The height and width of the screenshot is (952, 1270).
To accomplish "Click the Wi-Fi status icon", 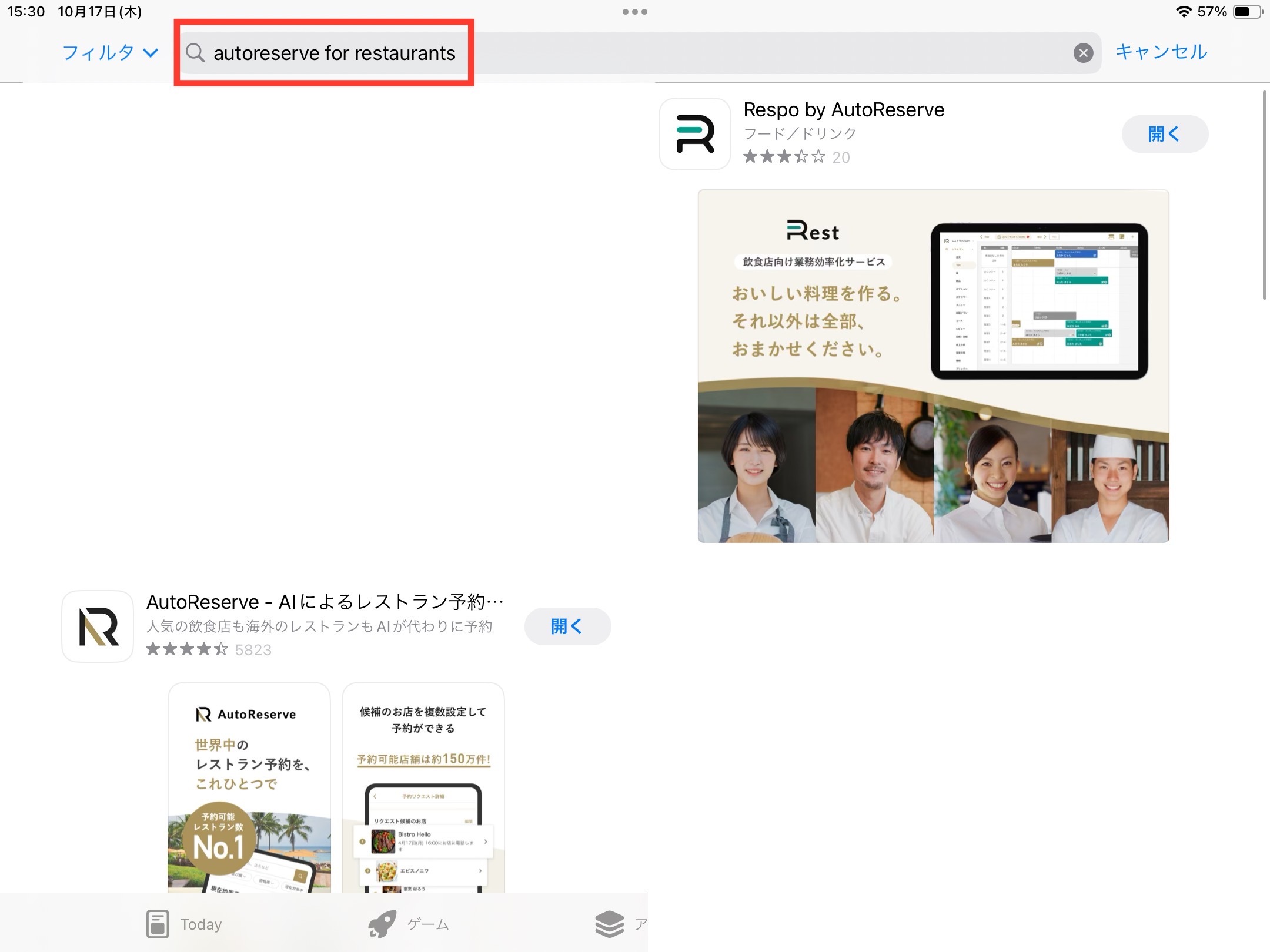I will [x=1183, y=12].
